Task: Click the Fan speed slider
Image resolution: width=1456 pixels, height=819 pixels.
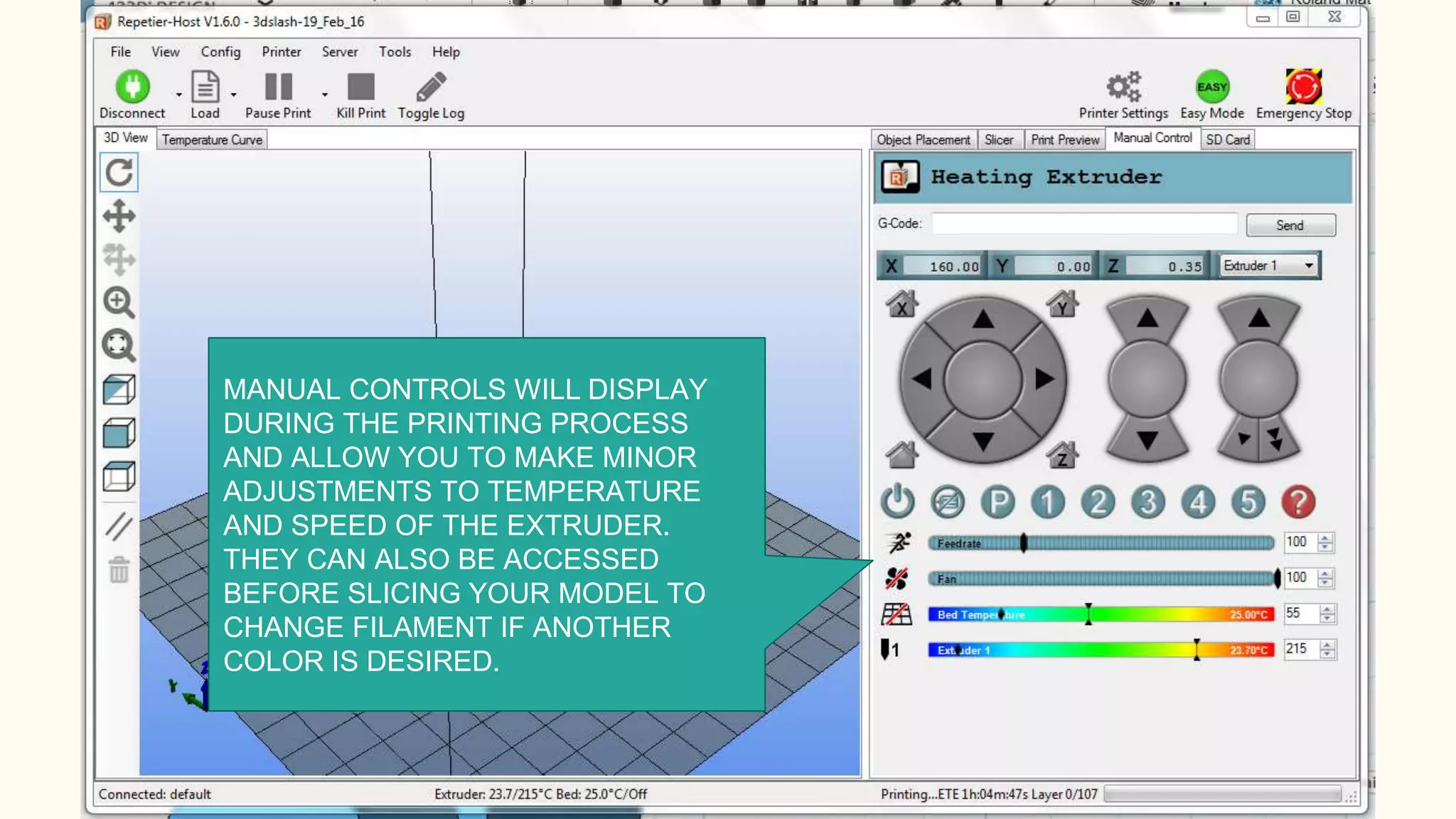Action: coord(1101,579)
